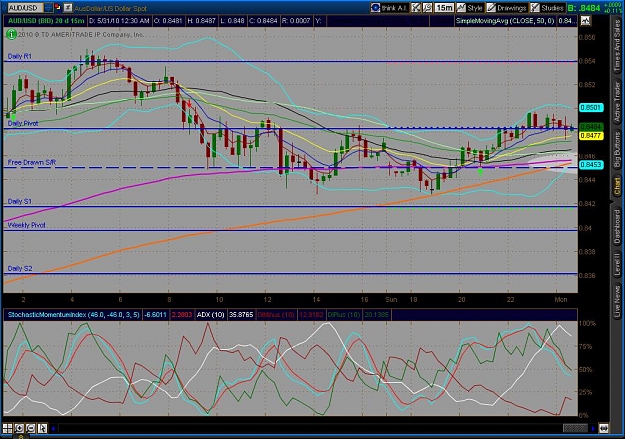Image resolution: width=625 pixels, height=439 pixels.
Task: Click the Daily Pivot line label
Action: point(23,124)
